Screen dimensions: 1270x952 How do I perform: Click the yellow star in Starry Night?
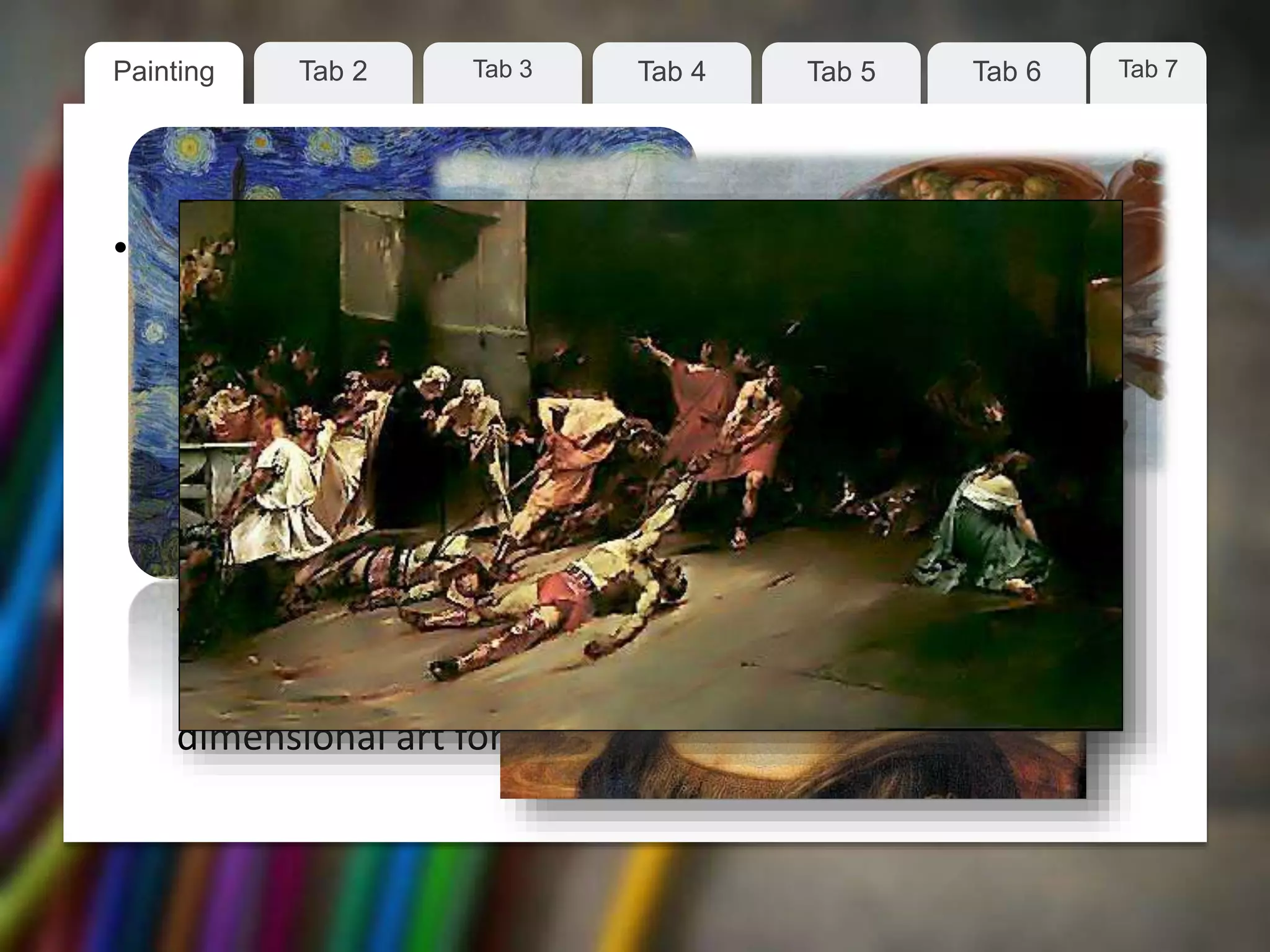(189, 148)
